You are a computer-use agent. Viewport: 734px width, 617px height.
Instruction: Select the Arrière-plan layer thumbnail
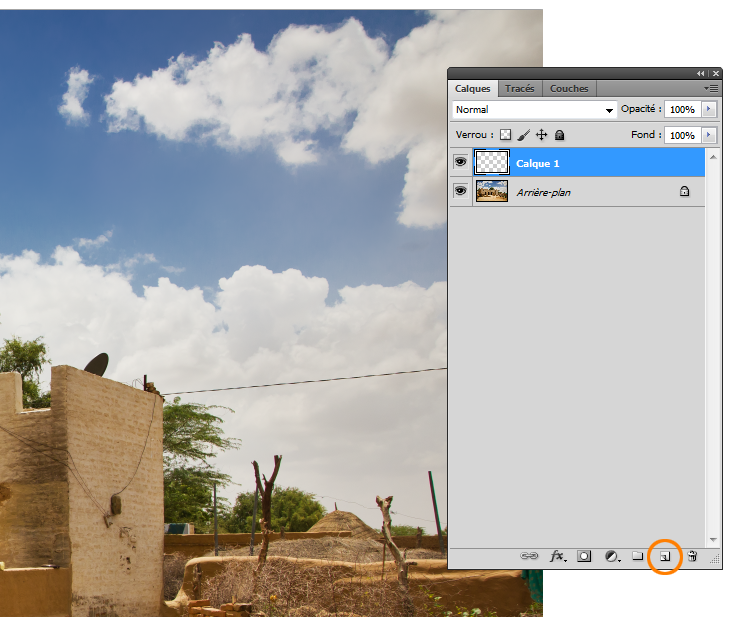pos(491,191)
